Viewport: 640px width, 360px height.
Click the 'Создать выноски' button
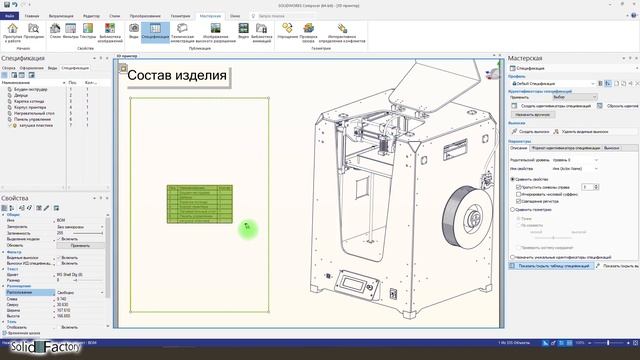(x=530, y=131)
